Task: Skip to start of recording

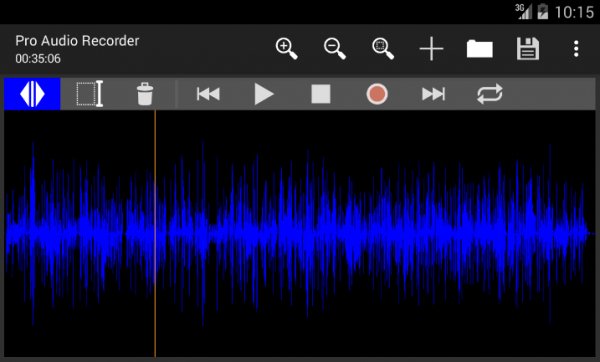Action: (208, 94)
